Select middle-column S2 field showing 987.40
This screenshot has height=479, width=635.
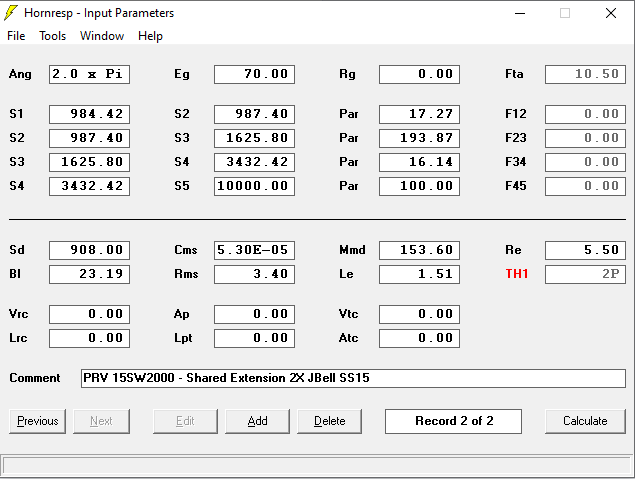click(254, 114)
